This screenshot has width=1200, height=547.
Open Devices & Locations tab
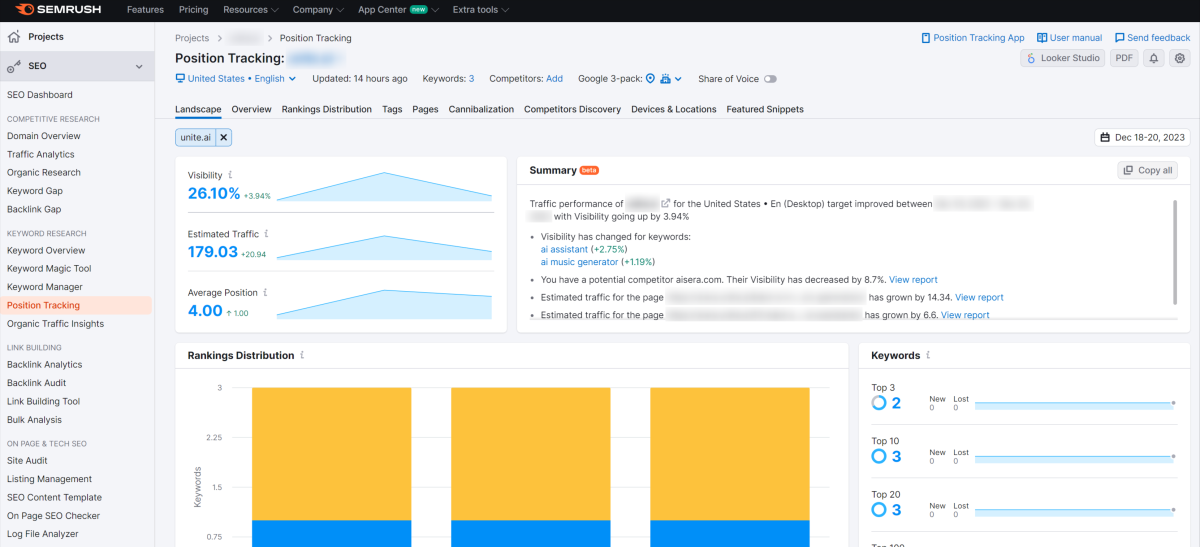[673, 109]
